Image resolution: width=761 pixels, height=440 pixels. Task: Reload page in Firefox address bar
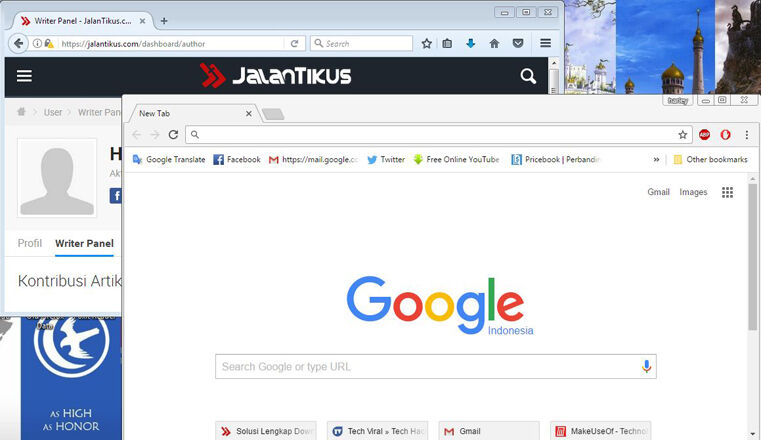(x=294, y=44)
